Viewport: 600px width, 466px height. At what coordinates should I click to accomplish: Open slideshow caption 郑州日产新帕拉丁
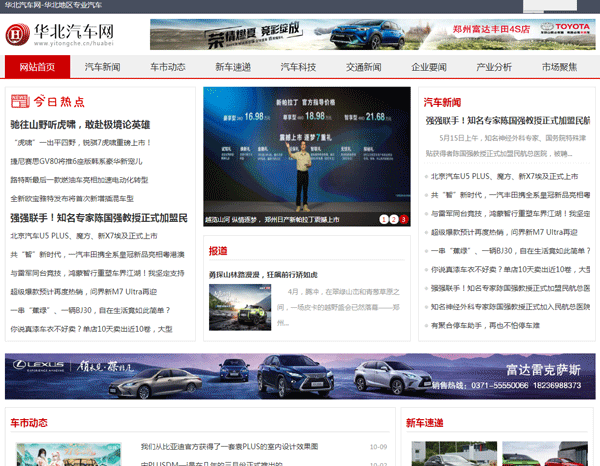pyautogui.click(x=272, y=220)
